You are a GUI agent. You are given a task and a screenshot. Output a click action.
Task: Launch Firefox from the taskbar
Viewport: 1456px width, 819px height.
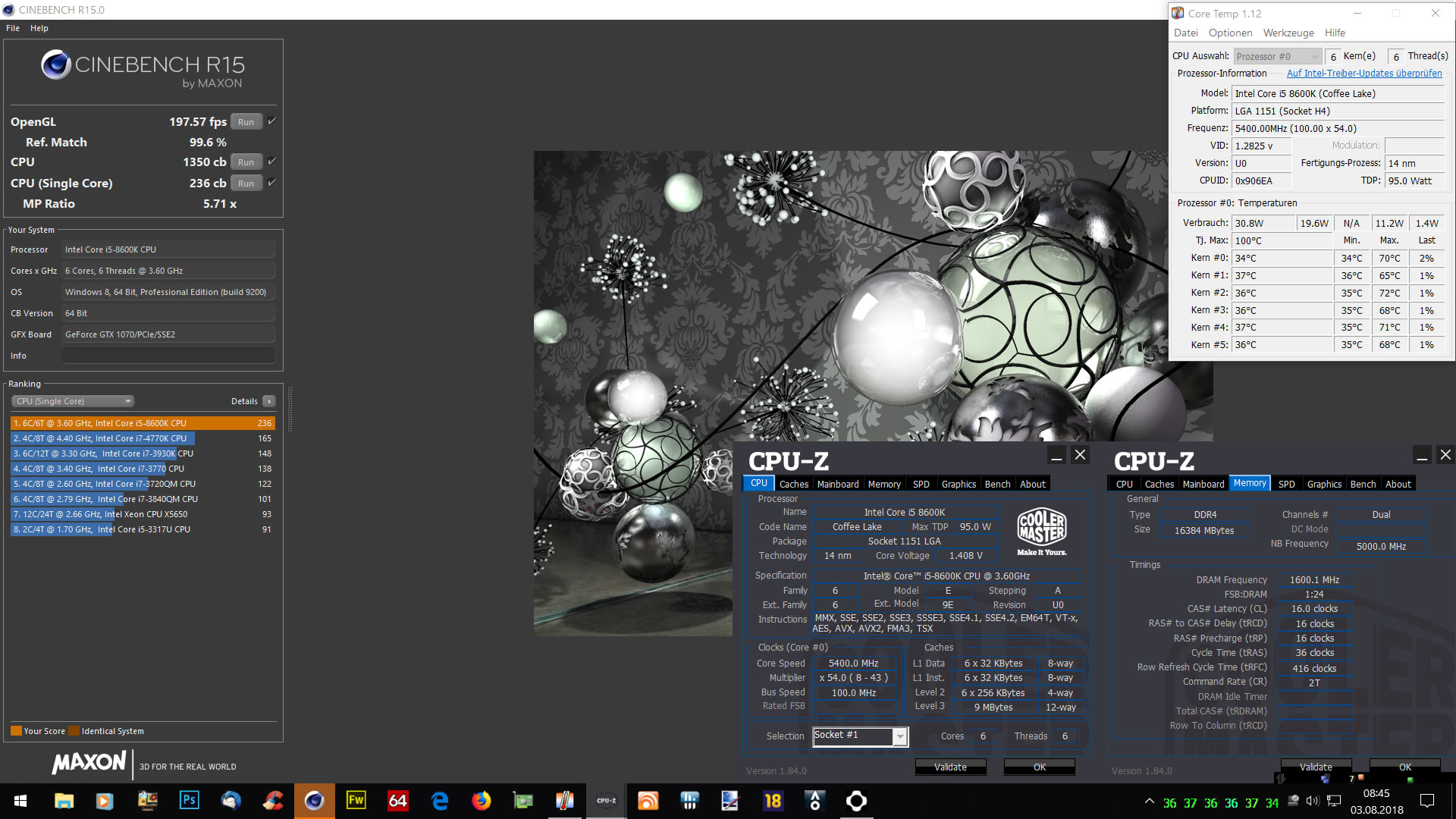tap(481, 801)
